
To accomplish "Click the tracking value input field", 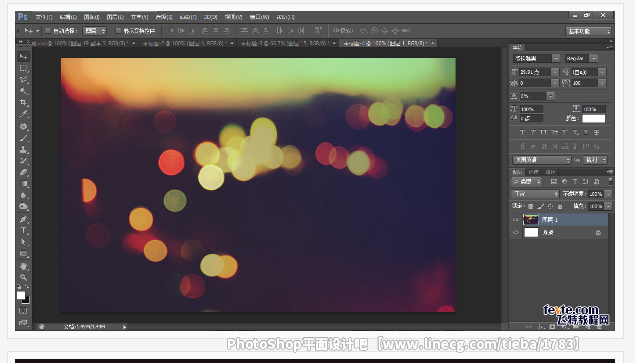I will pos(584,83).
